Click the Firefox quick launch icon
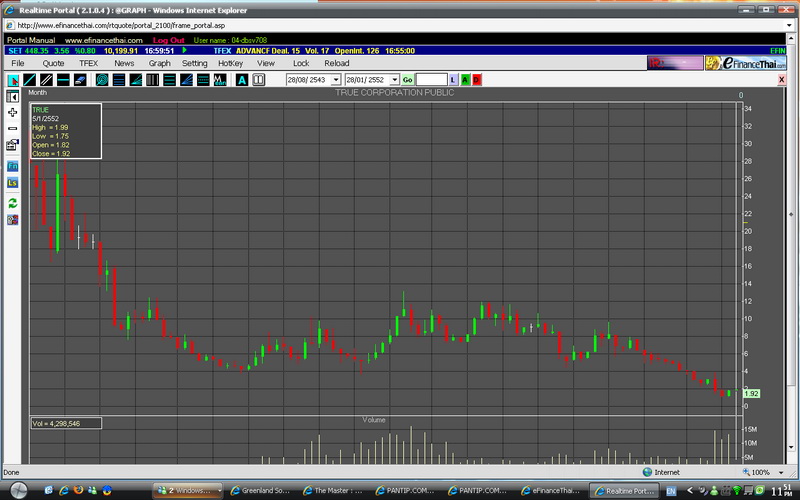This screenshot has height=500, width=800. click(78, 490)
